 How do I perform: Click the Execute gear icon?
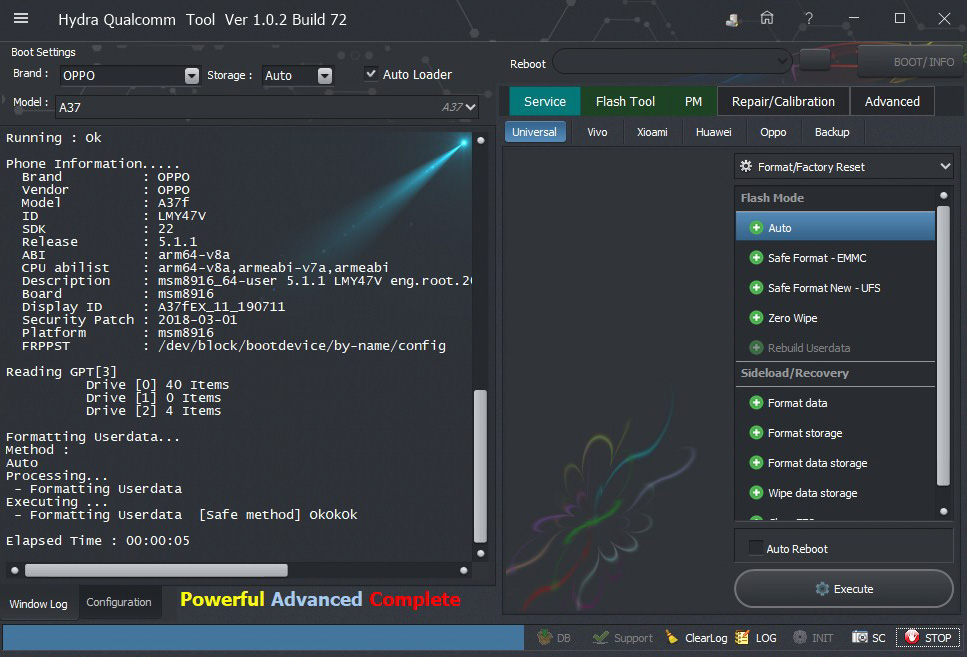tap(821, 589)
